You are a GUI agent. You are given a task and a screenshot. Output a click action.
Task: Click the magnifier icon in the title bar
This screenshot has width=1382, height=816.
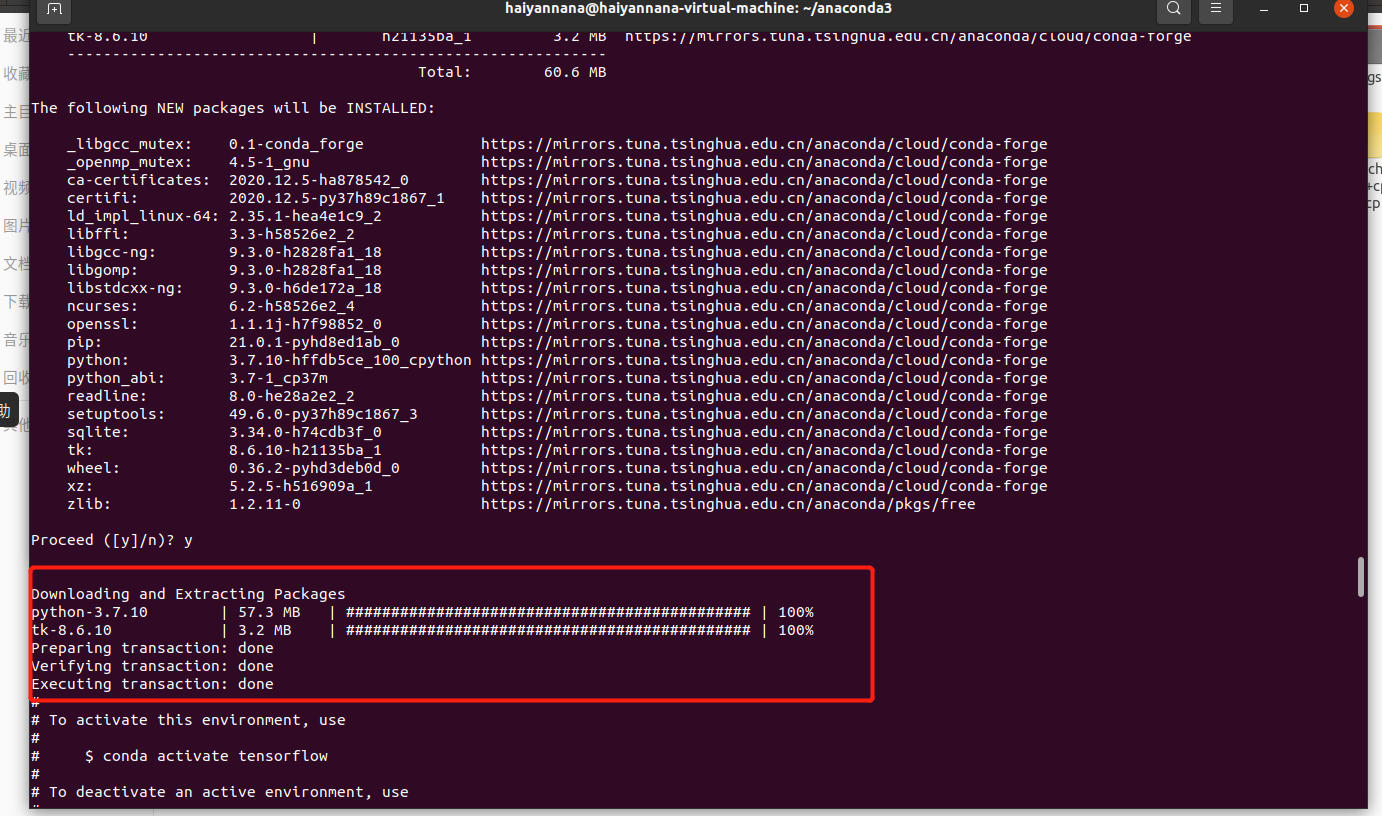pyautogui.click(x=1174, y=11)
